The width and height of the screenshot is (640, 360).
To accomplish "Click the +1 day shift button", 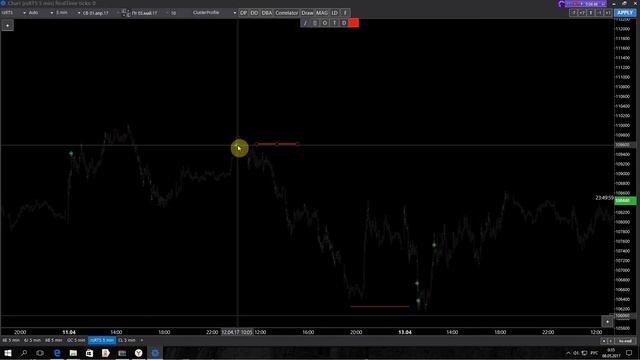I will [x=608, y=13].
